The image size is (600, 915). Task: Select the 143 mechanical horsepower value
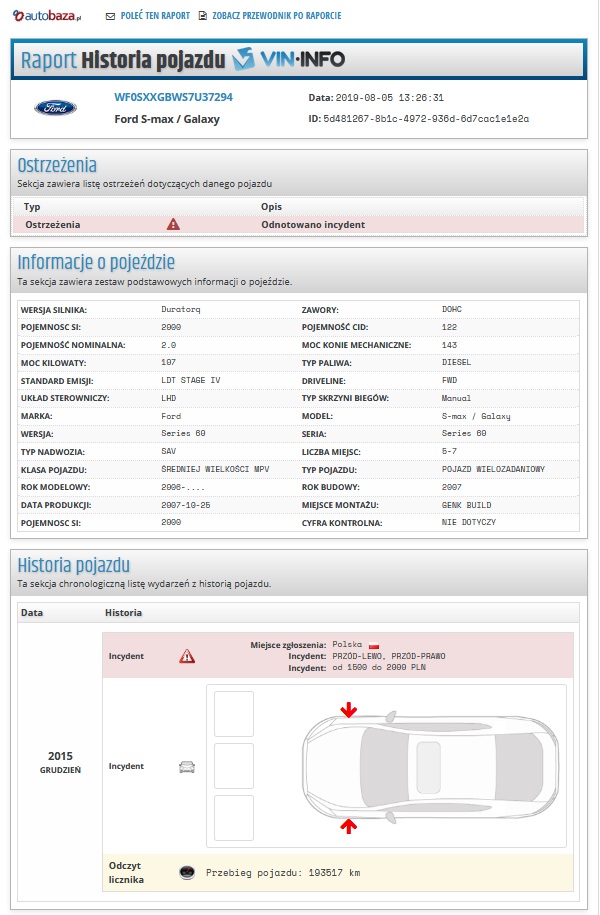coord(449,345)
